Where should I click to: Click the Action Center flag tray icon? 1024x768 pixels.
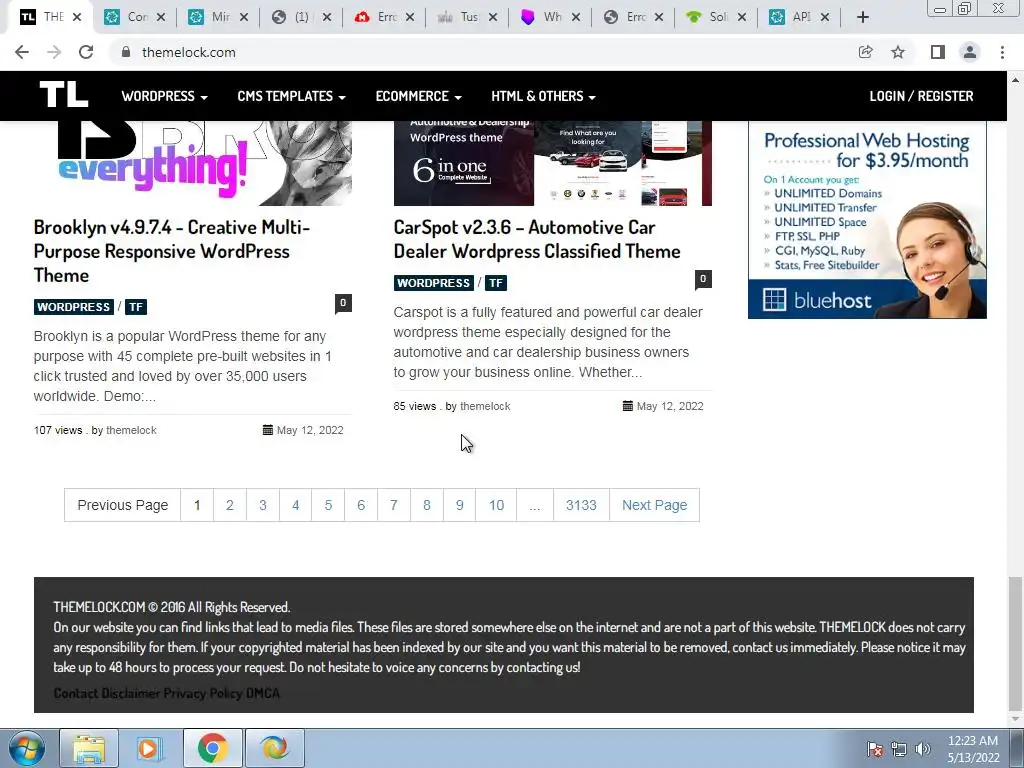click(x=875, y=749)
